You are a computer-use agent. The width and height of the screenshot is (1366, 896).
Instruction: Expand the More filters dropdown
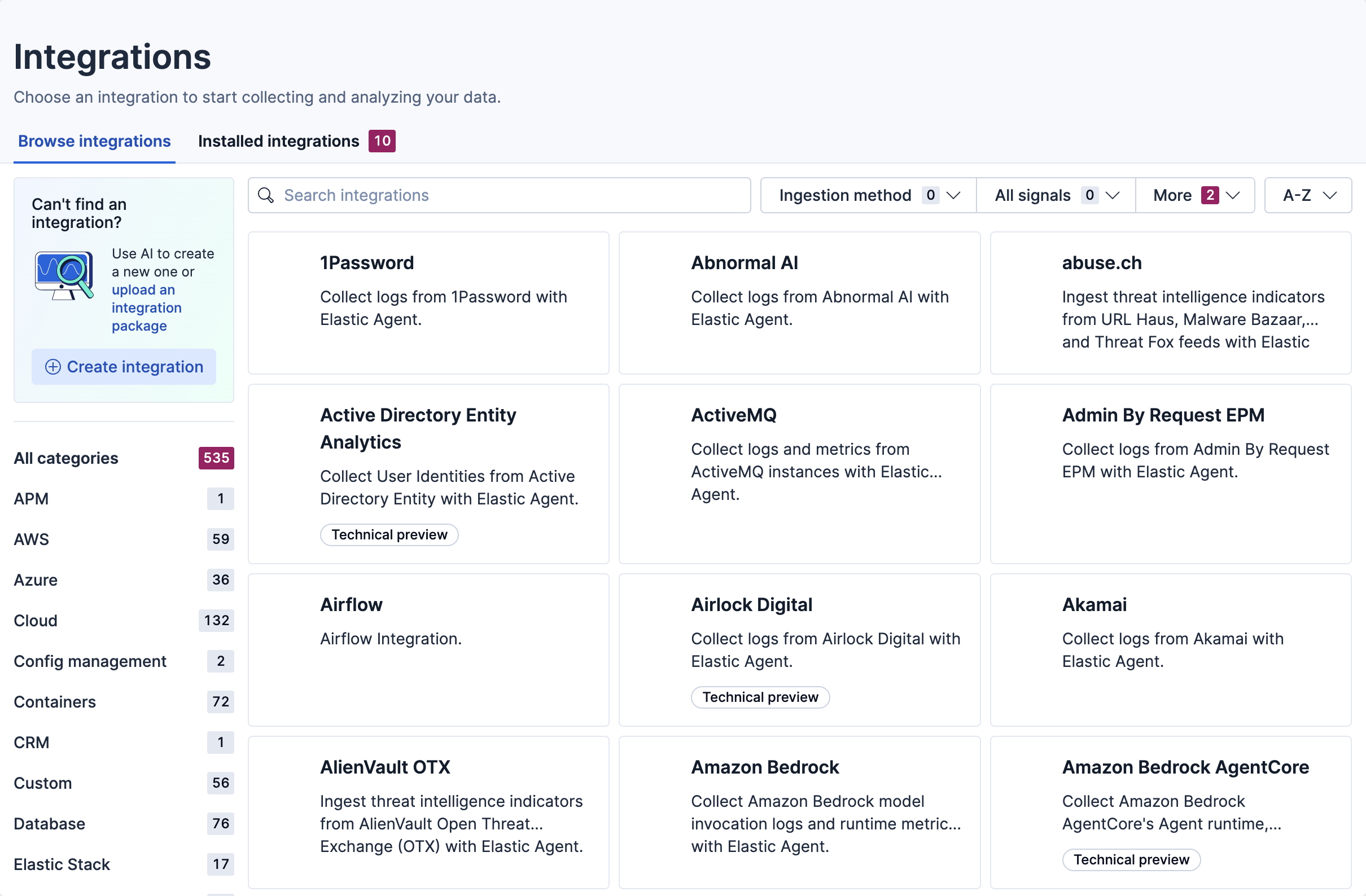1195,195
